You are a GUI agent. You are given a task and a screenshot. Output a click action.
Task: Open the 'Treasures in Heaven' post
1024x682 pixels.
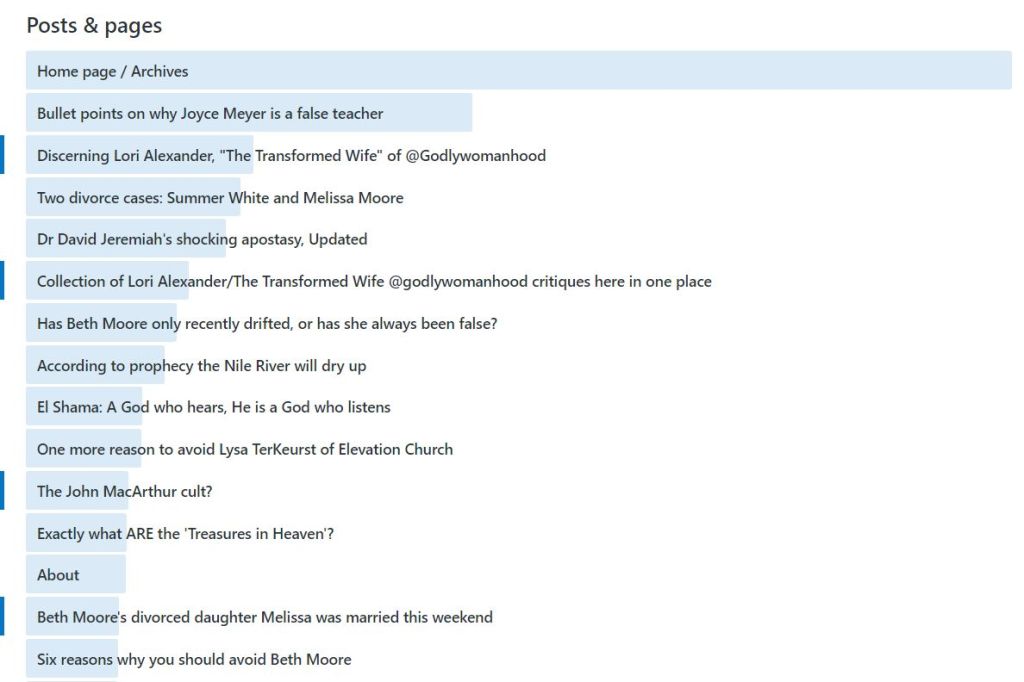pos(185,533)
